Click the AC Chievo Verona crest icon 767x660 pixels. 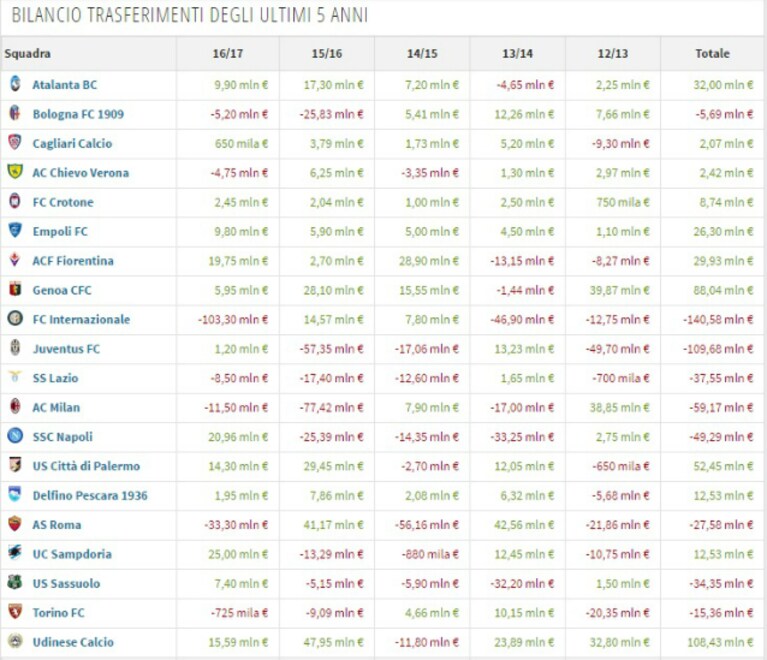tap(15, 171)
